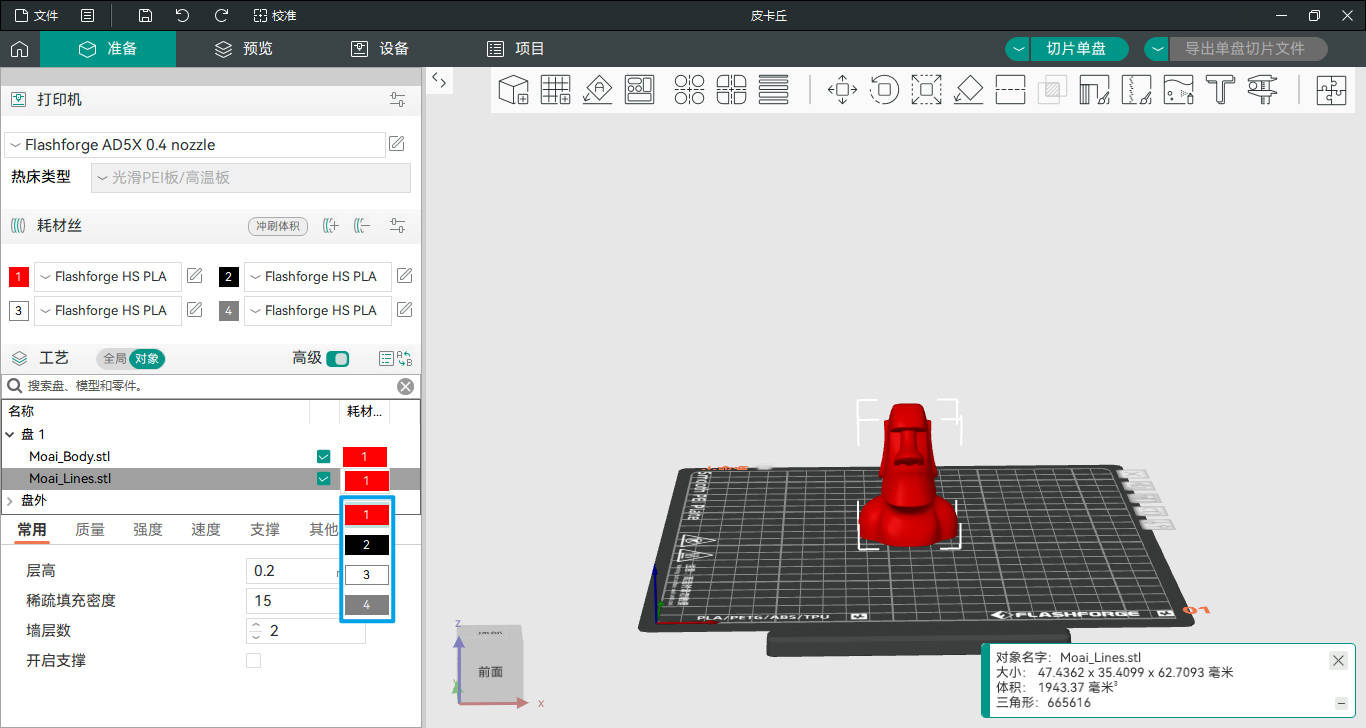Choose black filament 2 from dropdown list
The width and height of the screenshot is (1366, 728).
pos(367,545)
